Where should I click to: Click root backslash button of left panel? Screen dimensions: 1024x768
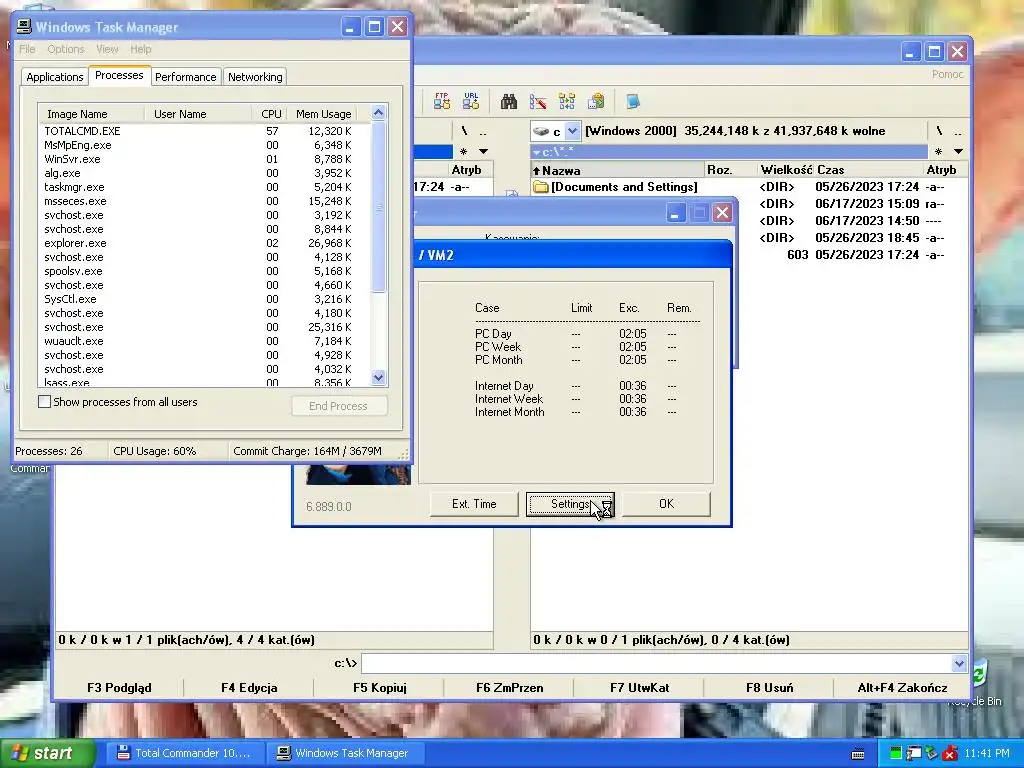[x=464, y=131]
